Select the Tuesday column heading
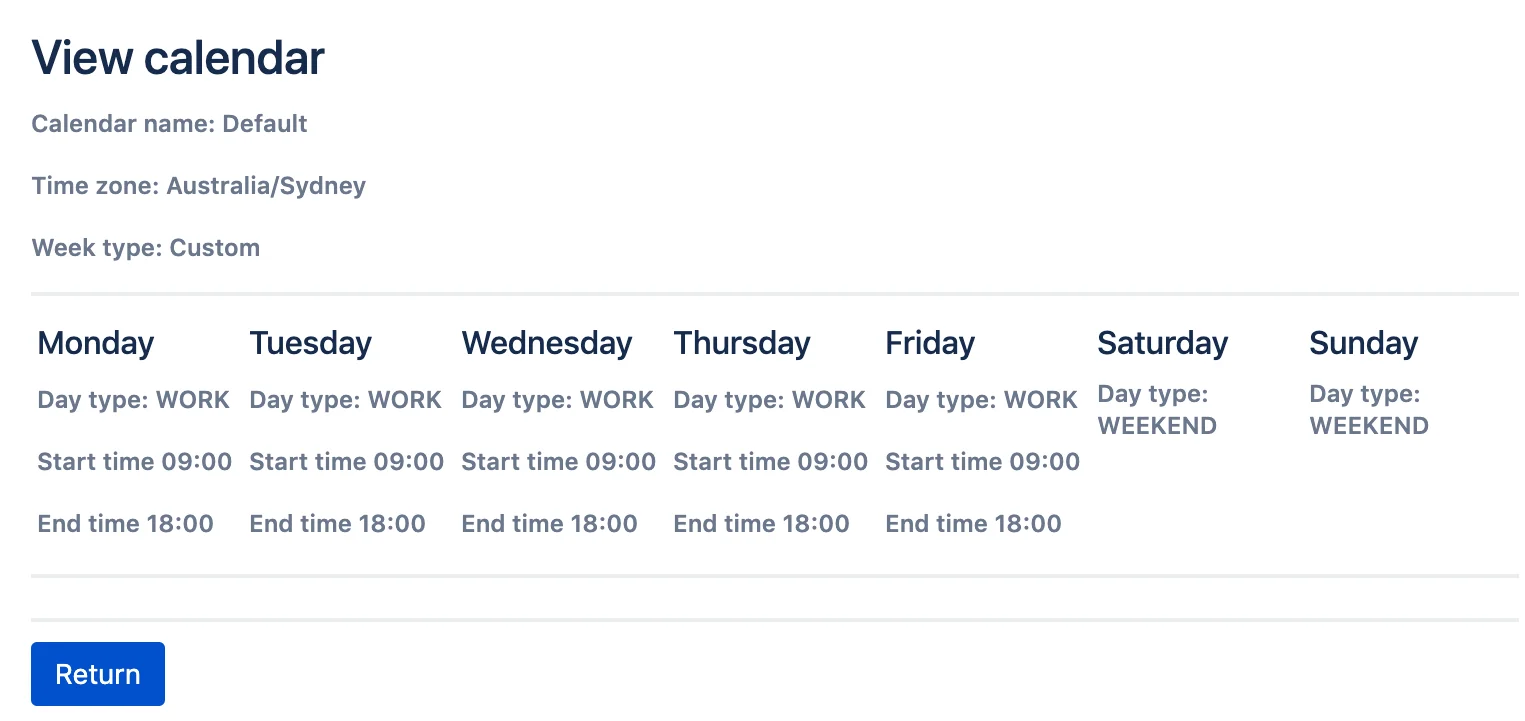The height and width of the screenshot is (721, 1525). point(310,343)
